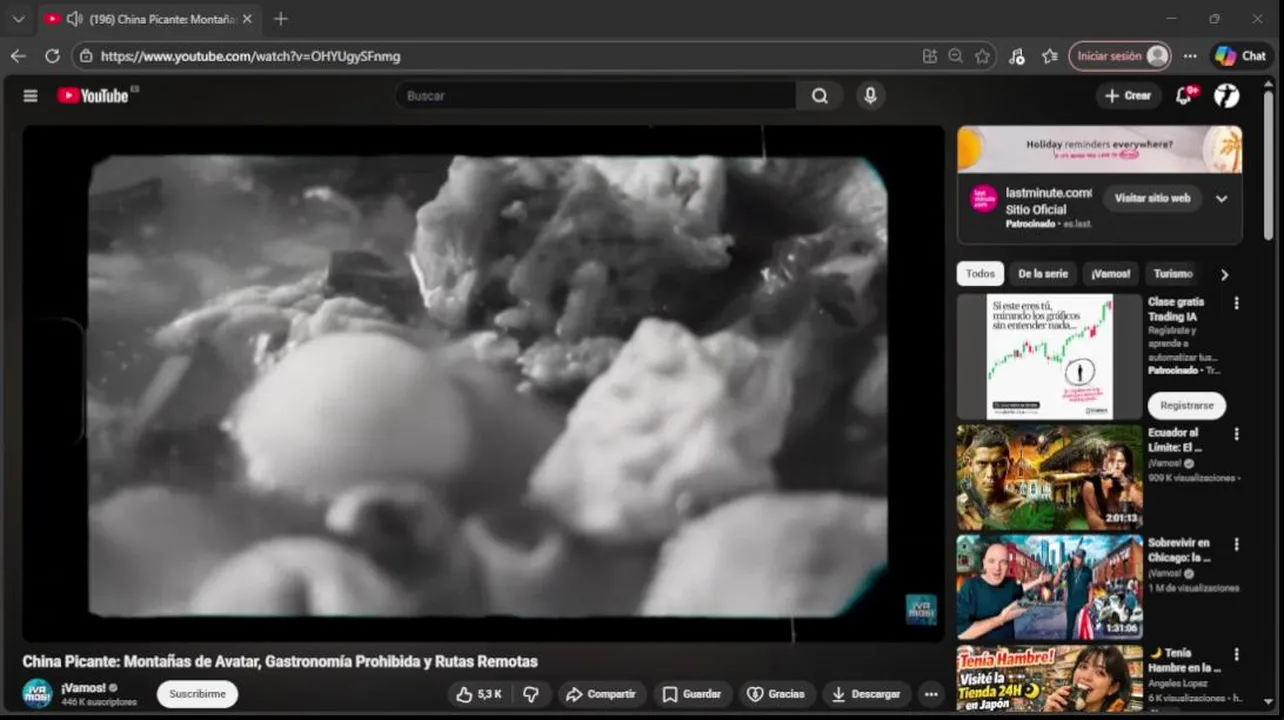Viewport: 1284px width, 720px height.
Task: Mute tab via speaker icon
Action: [74, 19]
